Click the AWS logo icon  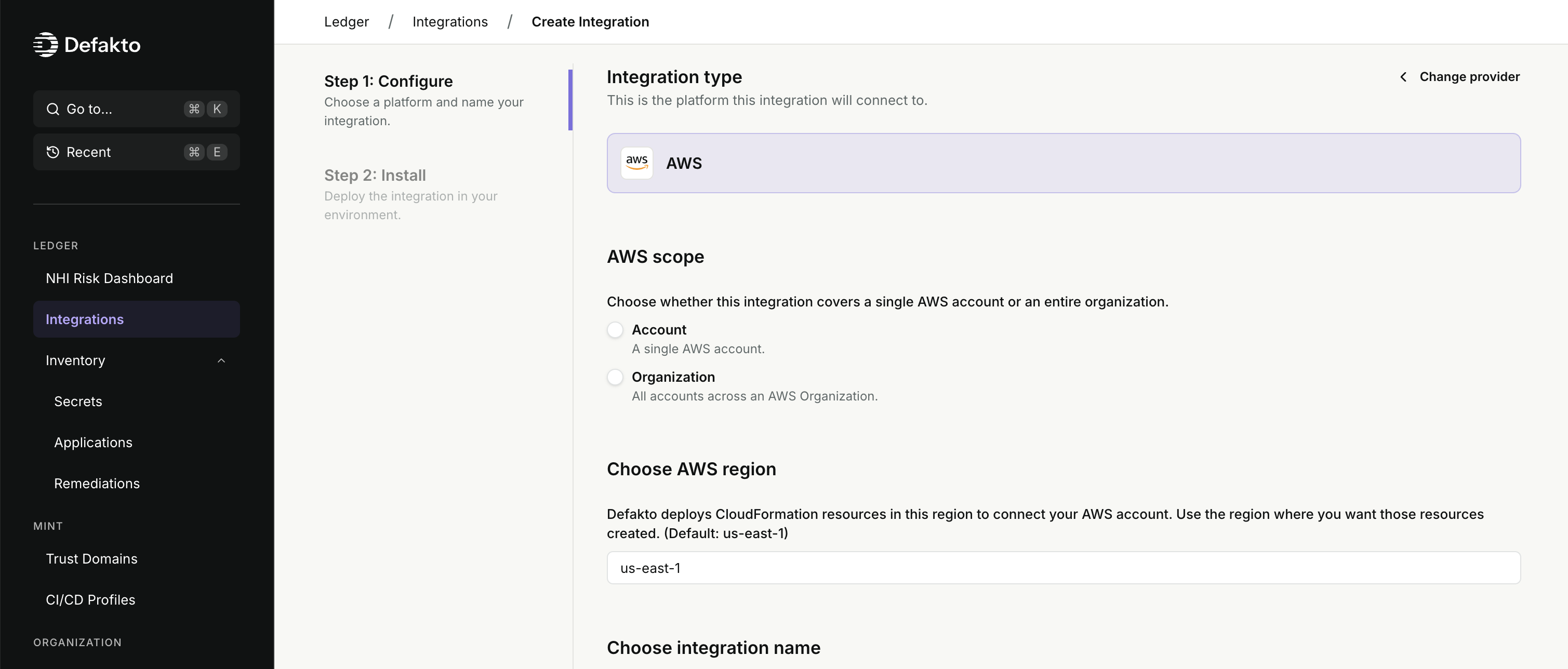636,163
